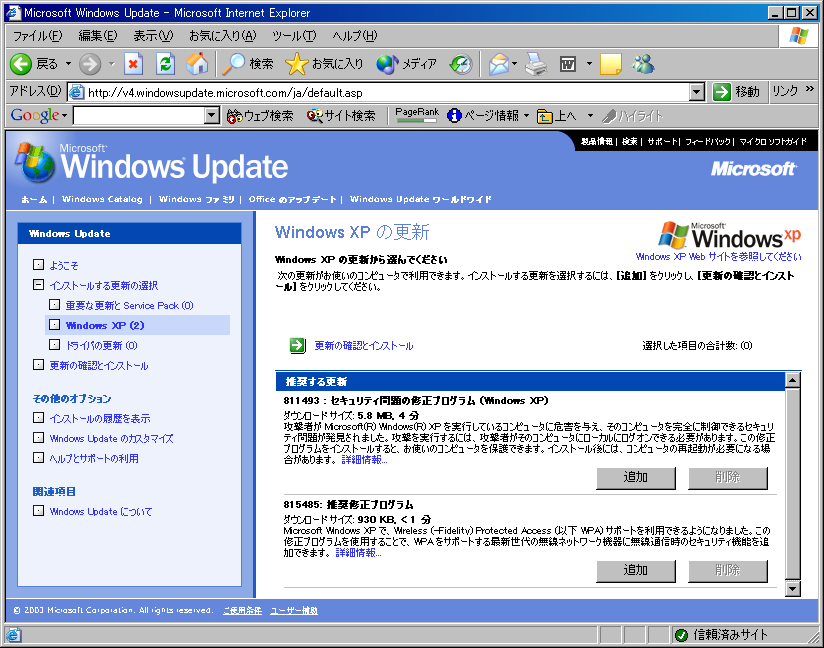Image resolution: width=824 pixels, height=648 pixels.
Task: Click the box beside インストールの履歴を表示
Action: tap(38, 417)
